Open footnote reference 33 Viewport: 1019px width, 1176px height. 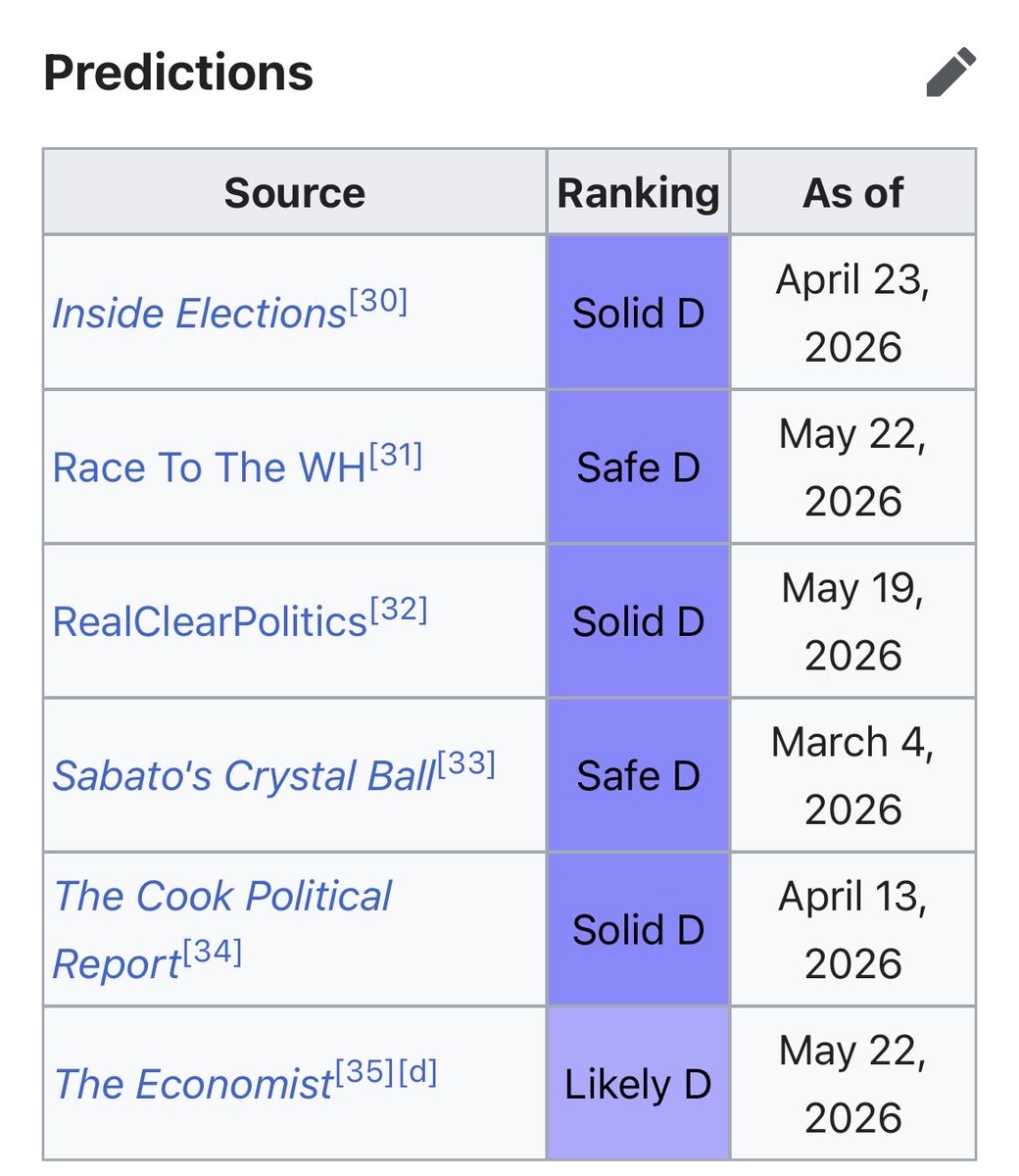click(466, 764)
